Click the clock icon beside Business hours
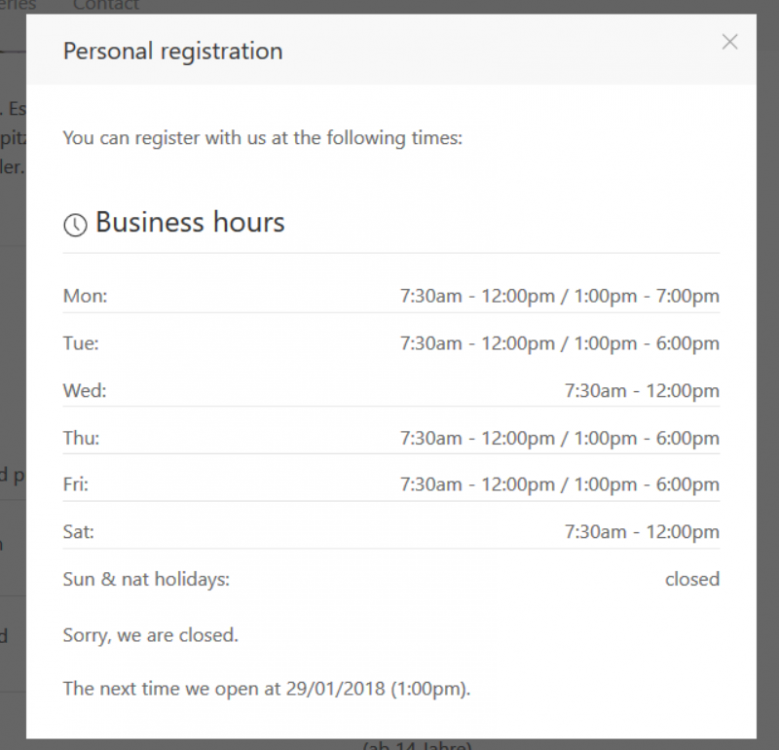This screenshot has width=779, height=750. 75,225
